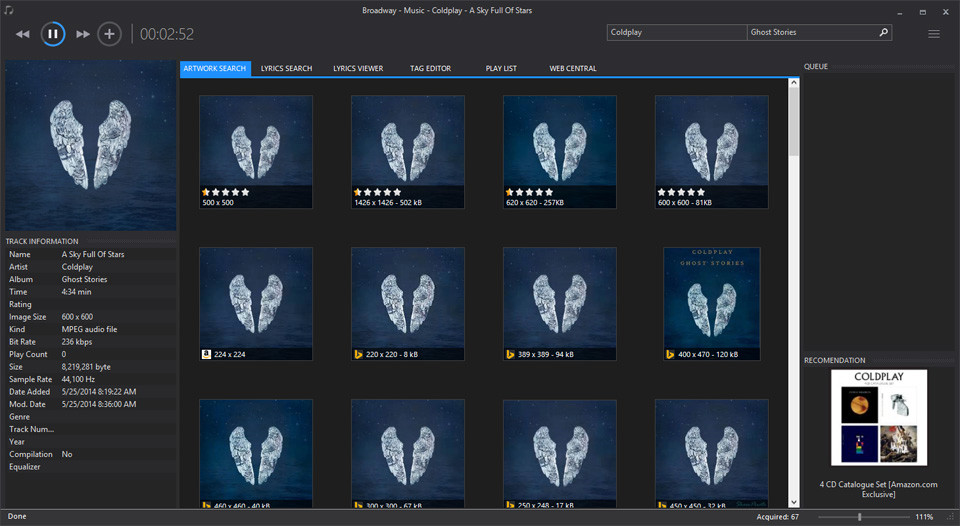
Task: Select the 620 x 620 artwork thumbnail
Action: tap(560, 152)
